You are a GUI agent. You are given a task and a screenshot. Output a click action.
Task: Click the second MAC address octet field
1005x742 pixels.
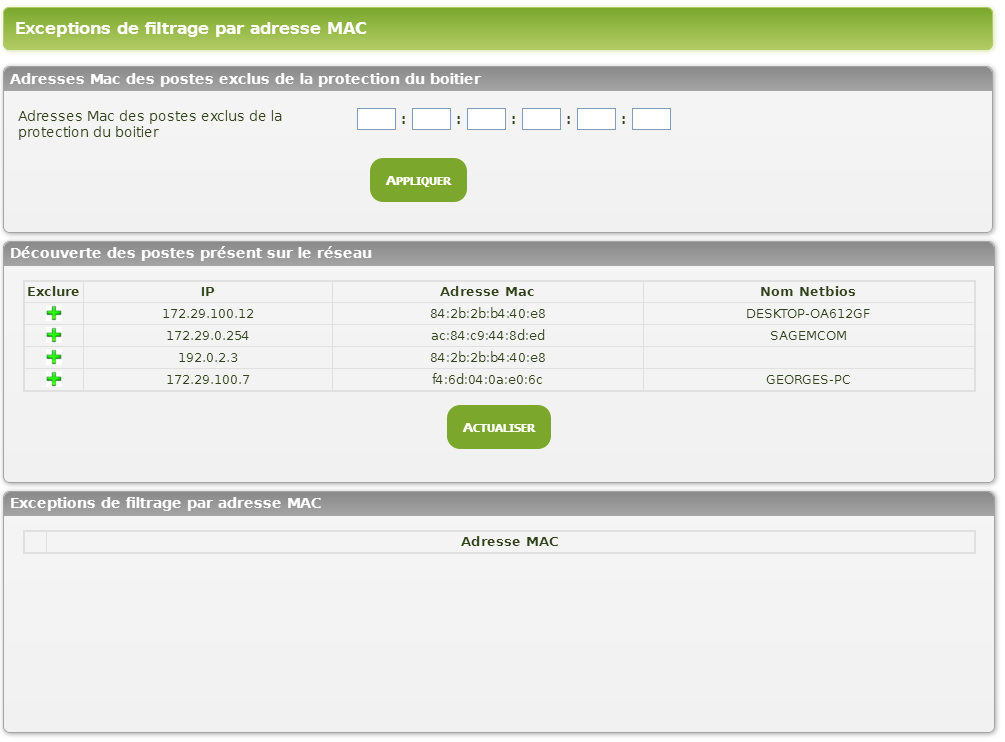pos(431,119)
